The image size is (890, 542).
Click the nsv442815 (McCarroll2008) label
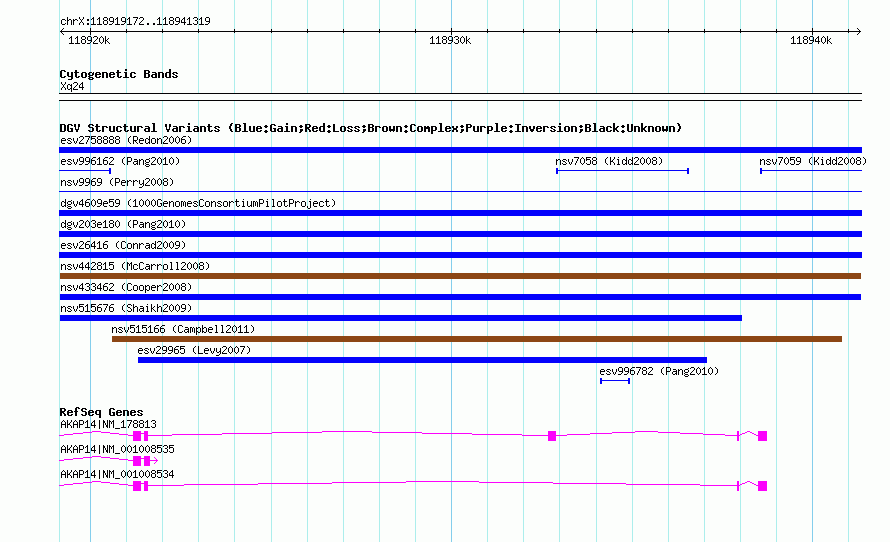[135, 266]
